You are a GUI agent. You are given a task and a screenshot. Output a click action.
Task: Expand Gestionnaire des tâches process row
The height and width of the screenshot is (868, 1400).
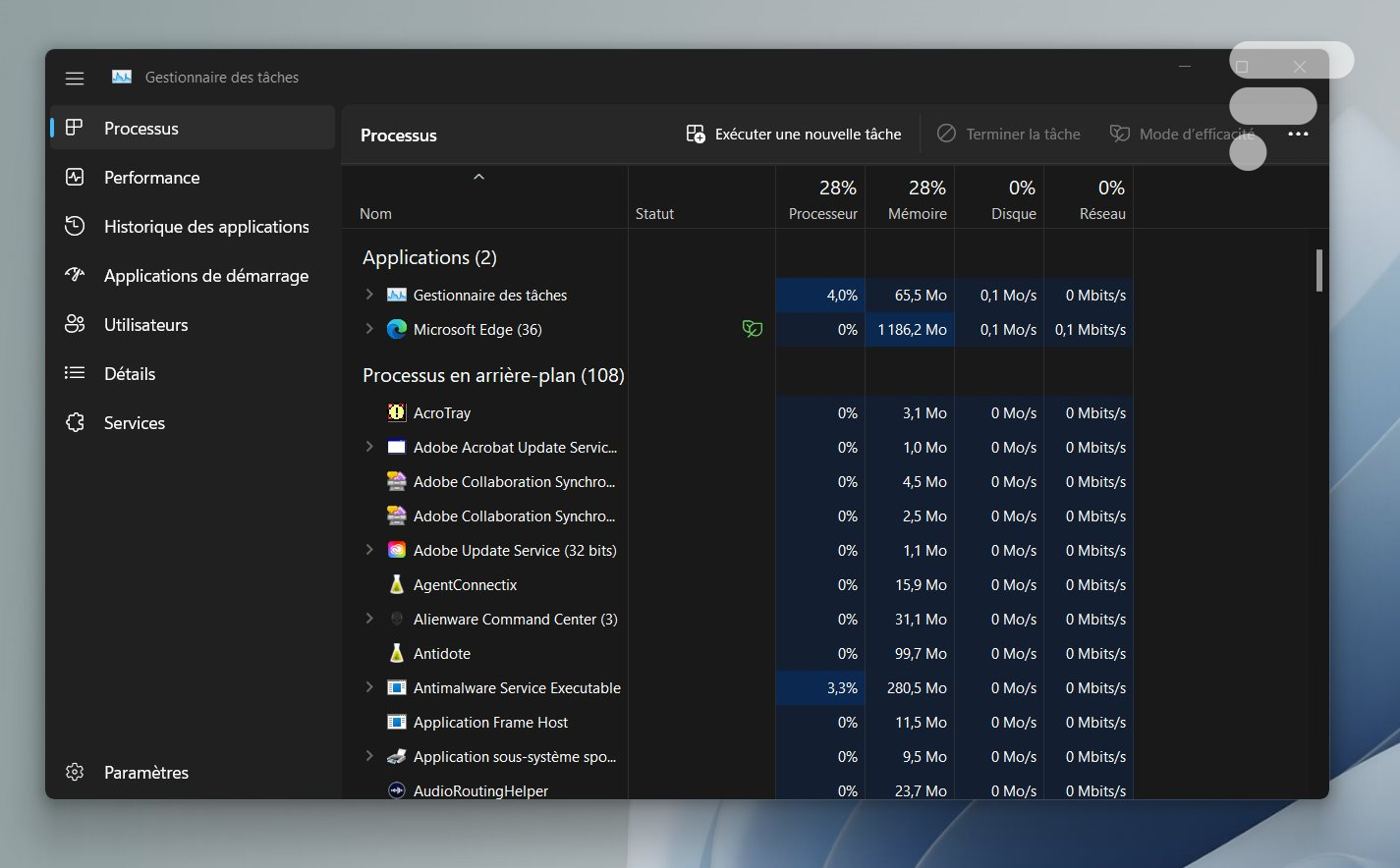[x=369, y=295]
